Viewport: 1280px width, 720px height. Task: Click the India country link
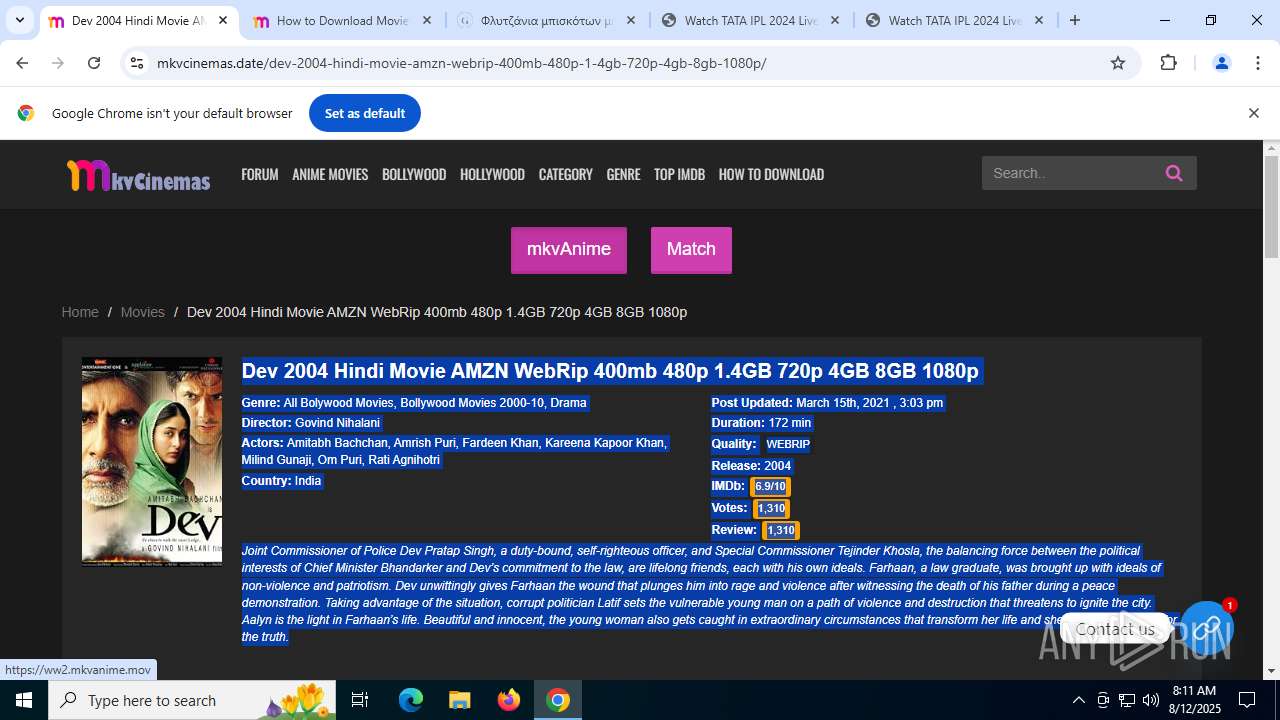click(x=308, y=481)
